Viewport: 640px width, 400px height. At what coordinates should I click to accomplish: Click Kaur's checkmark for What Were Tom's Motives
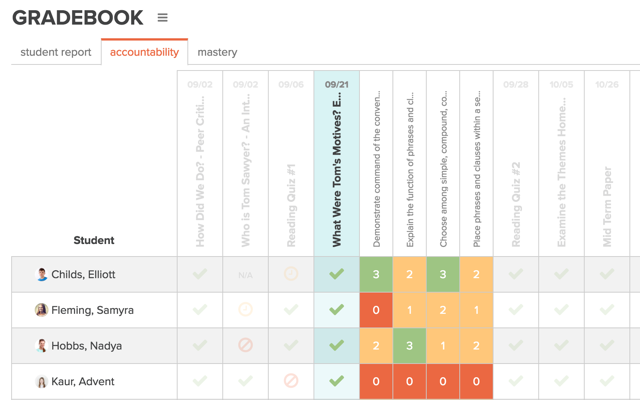pyautogui.click(x=337, y=381)
